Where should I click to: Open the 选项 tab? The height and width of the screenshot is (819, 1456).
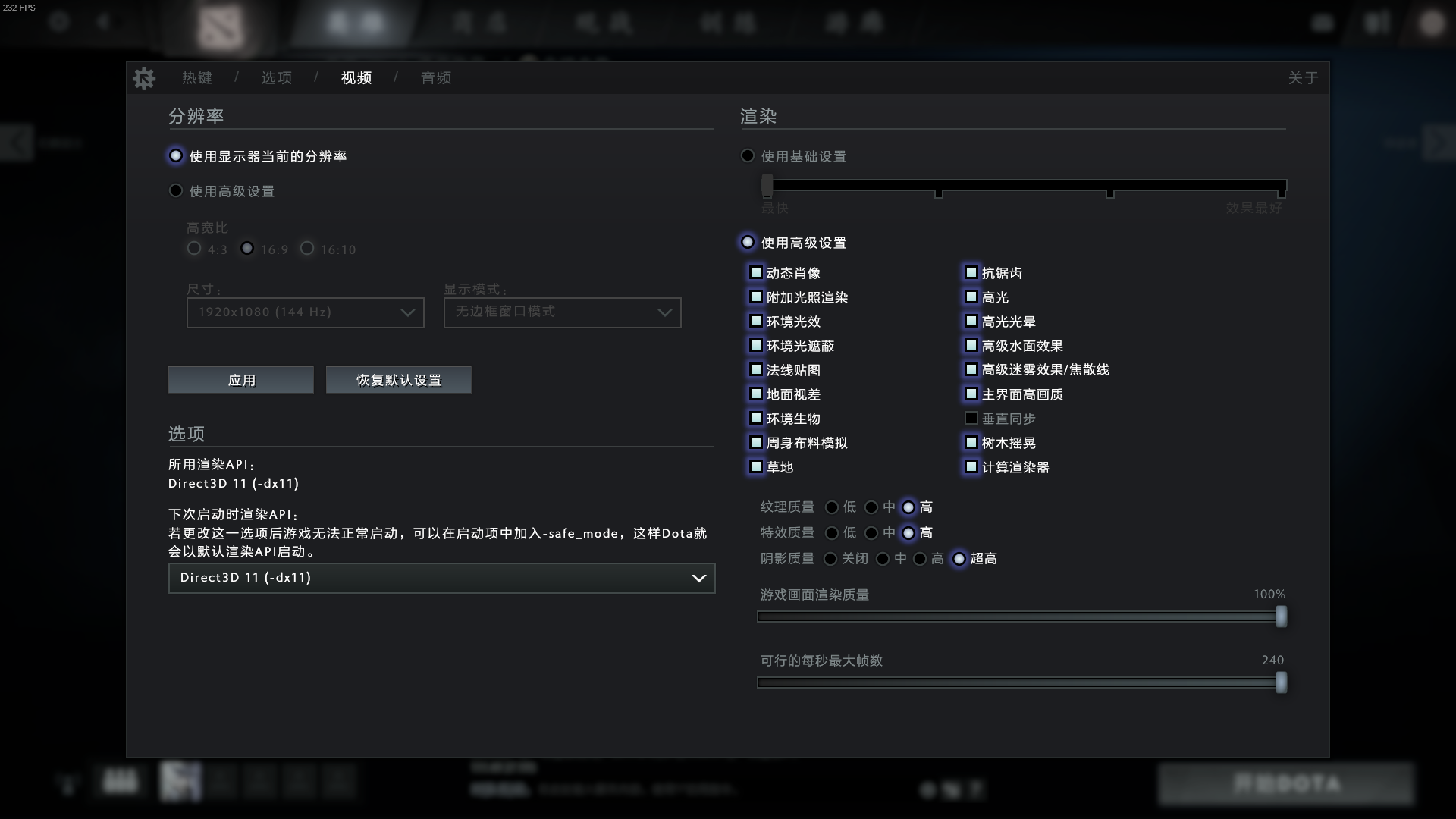coord(277,78)
